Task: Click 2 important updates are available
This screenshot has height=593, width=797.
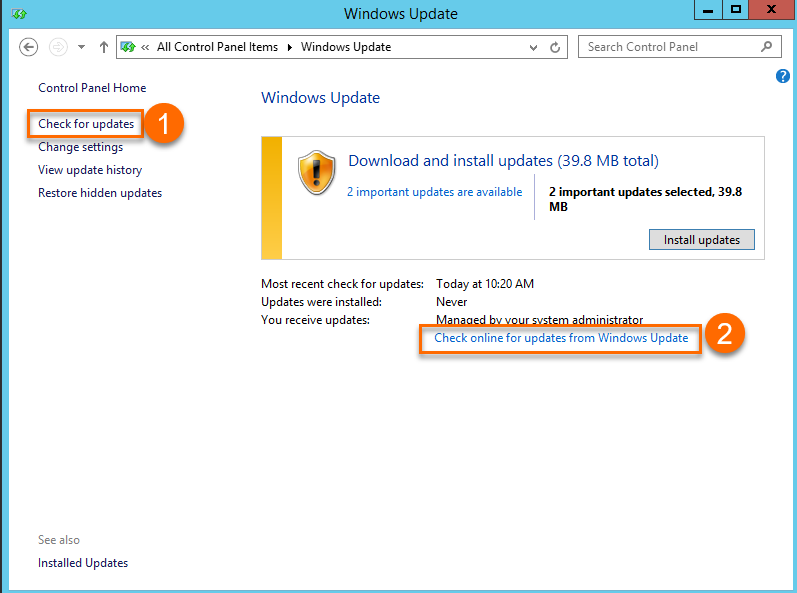Action: coord(435,192)
